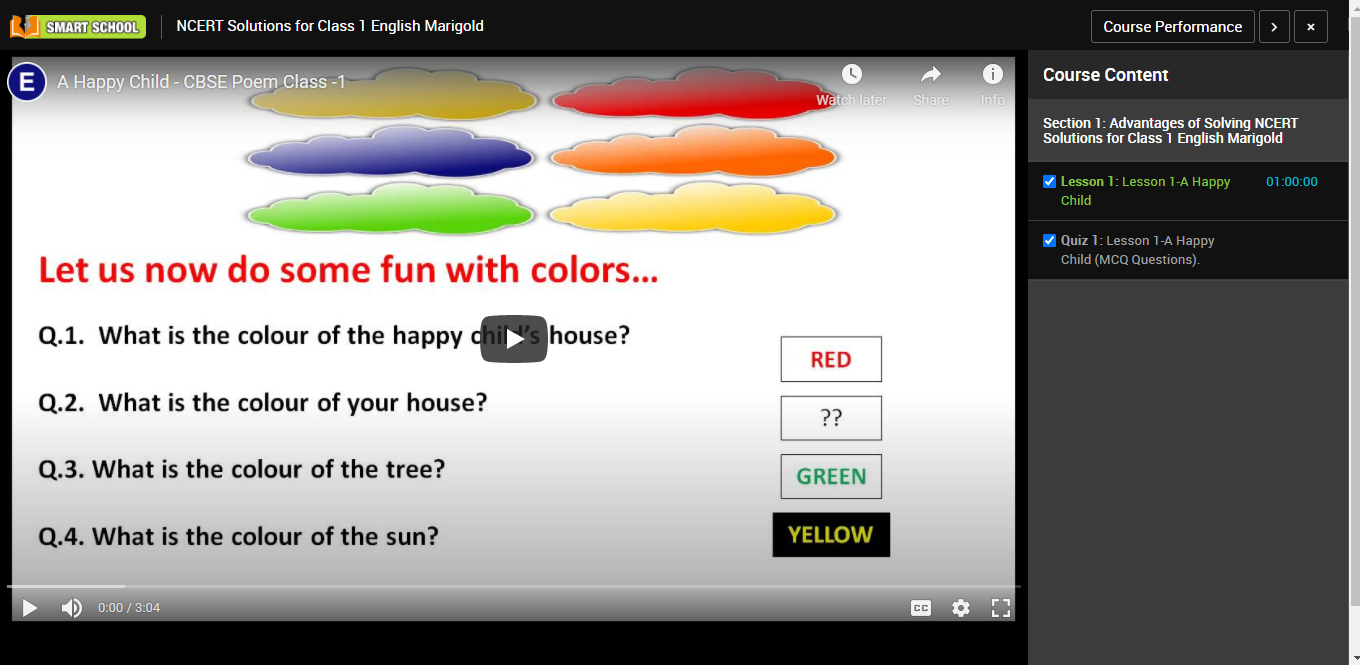Open Lesson 1-A Happy Child
Viewport: 1360px width, 665px height.
[1146, 191]
